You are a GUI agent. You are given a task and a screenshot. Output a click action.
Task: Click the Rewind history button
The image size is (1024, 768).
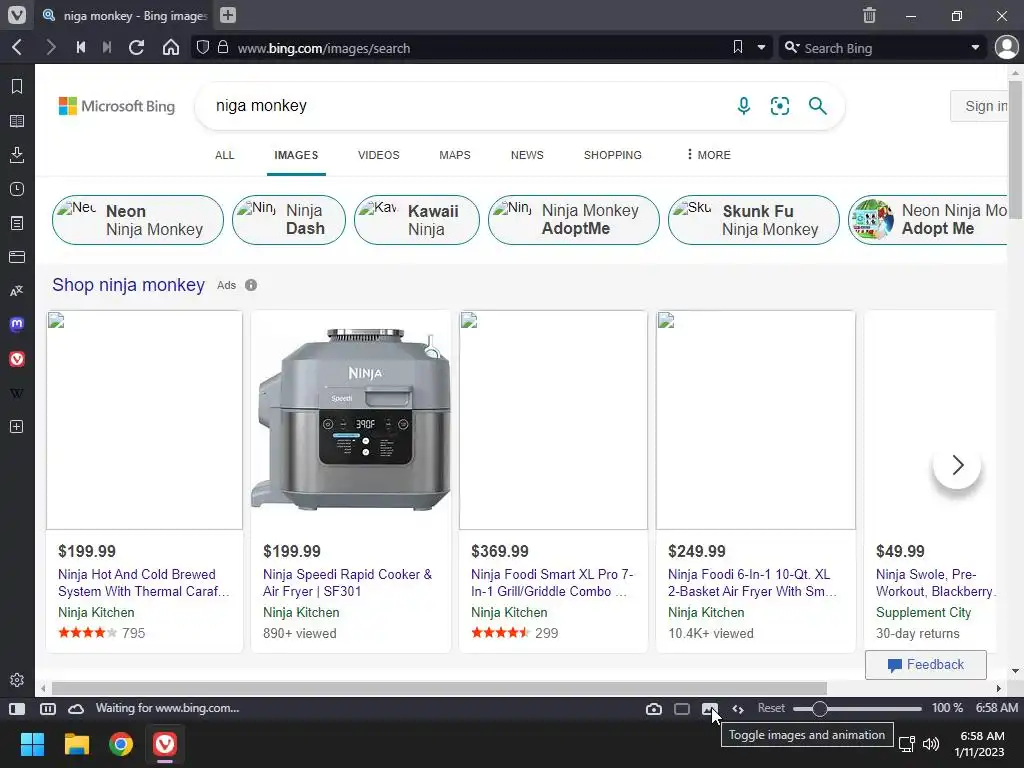(81, 47)
